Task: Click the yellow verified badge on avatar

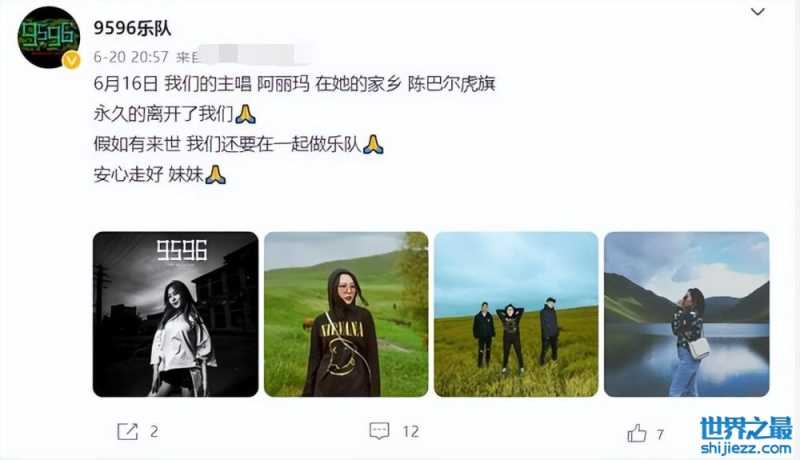Action: 71,60
